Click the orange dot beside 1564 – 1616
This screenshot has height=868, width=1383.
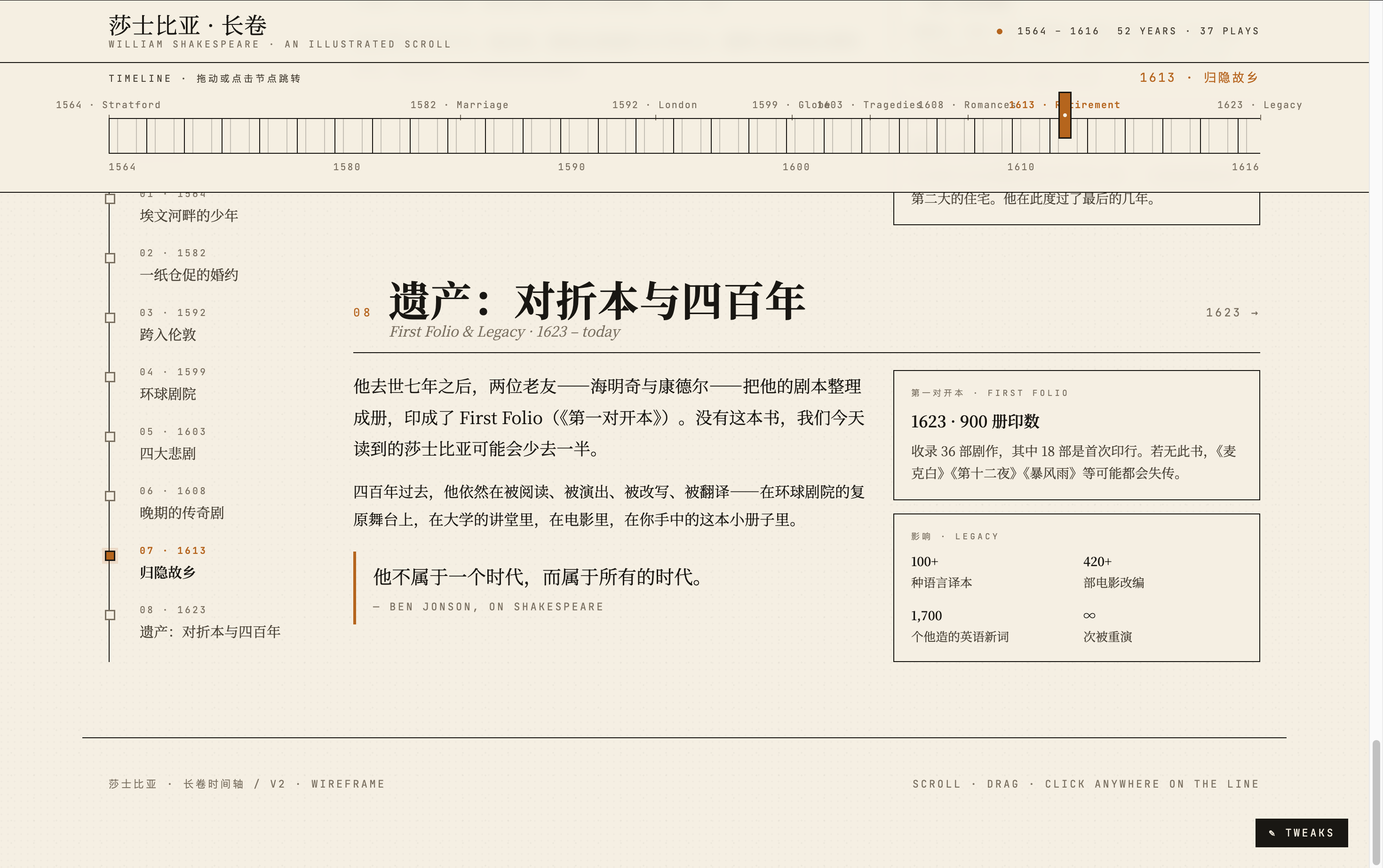click(999, 31)
